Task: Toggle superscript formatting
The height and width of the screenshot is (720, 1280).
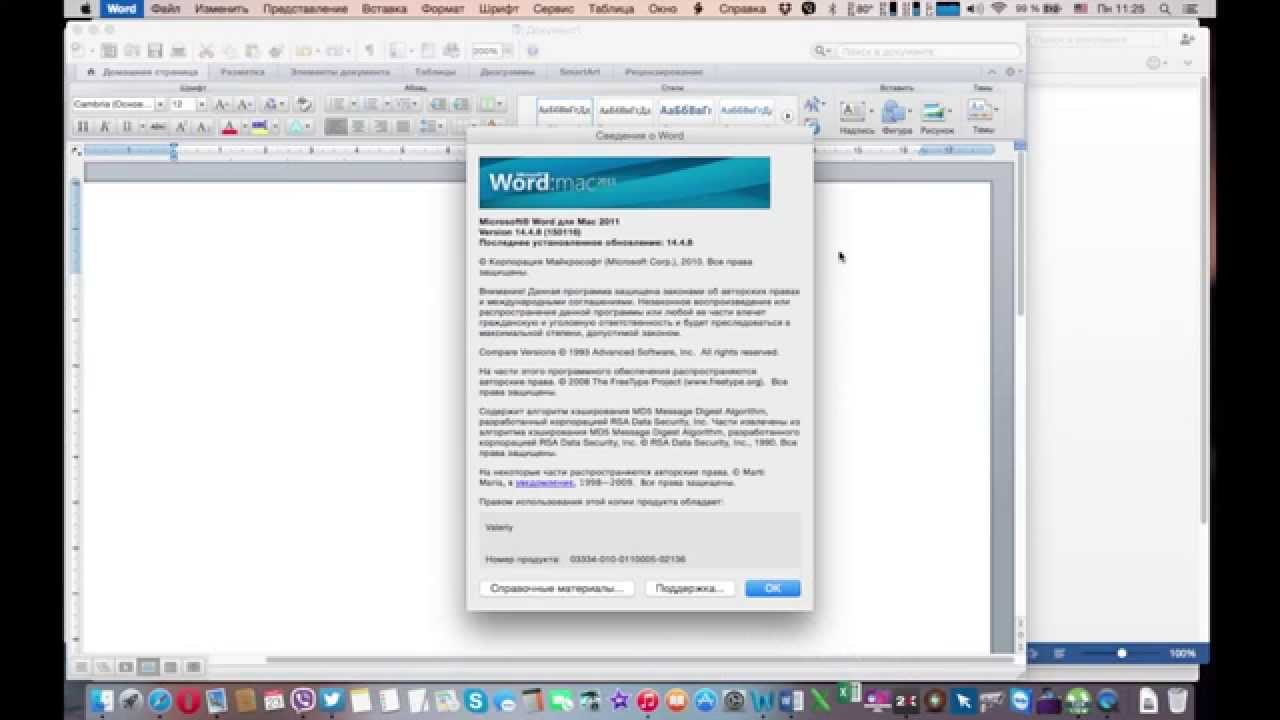Action: pos(181,127)
